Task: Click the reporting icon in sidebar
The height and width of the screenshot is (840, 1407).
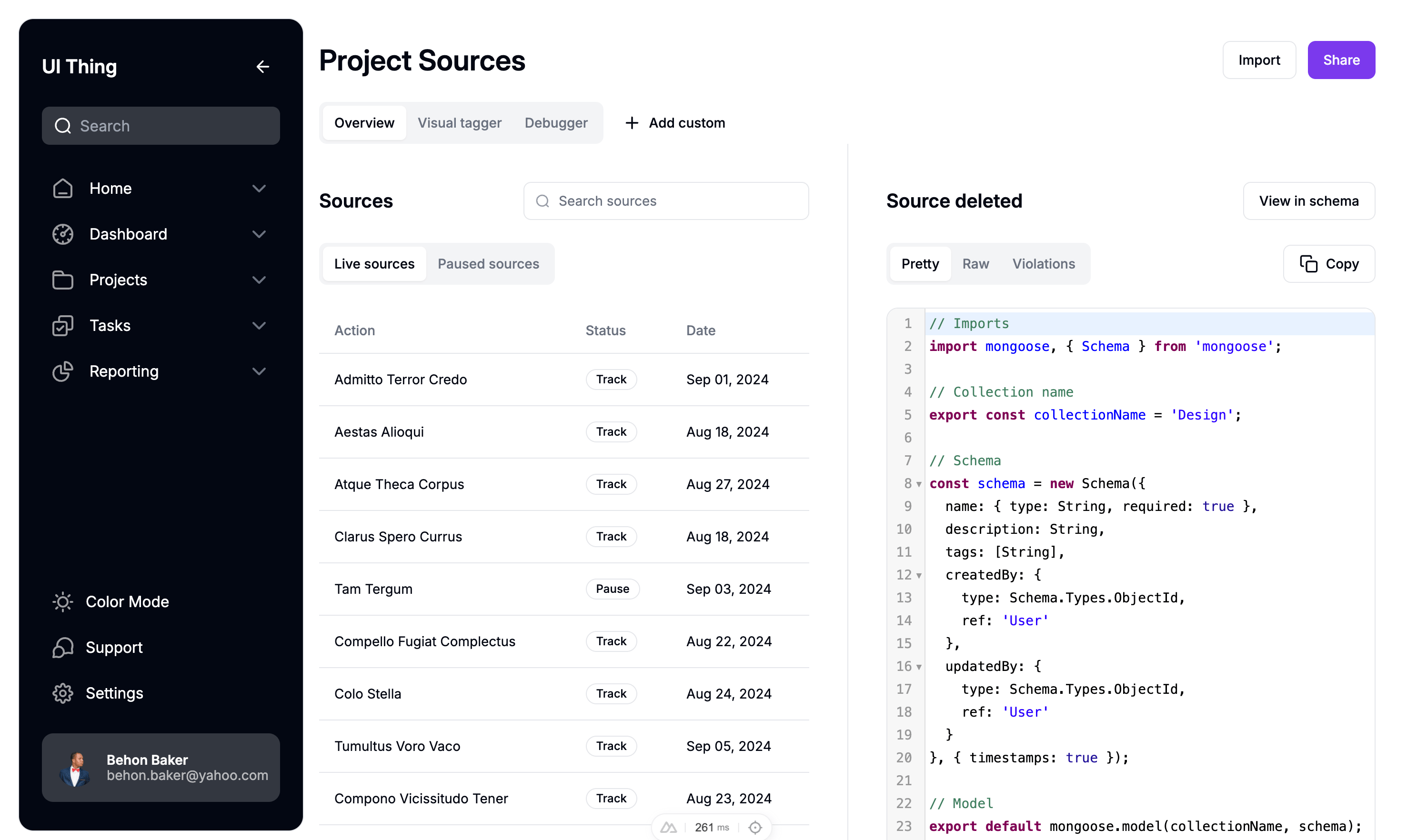Action: click(63, 370)
